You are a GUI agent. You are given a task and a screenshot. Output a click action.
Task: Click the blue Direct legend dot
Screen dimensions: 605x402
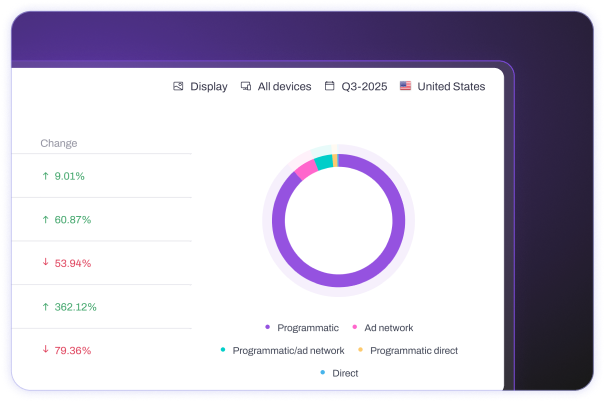[x=323, y=372]
